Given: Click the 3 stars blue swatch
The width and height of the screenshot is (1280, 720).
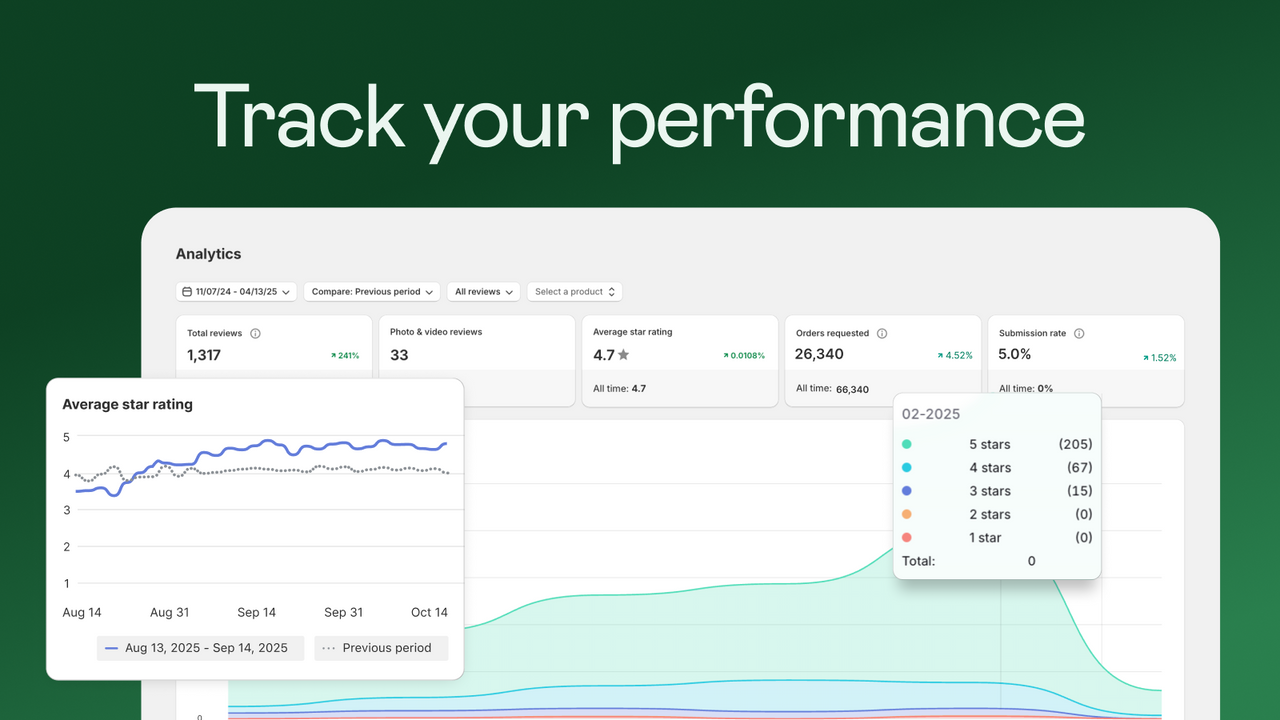Looking at the screenshot, I should coord(907,491).
